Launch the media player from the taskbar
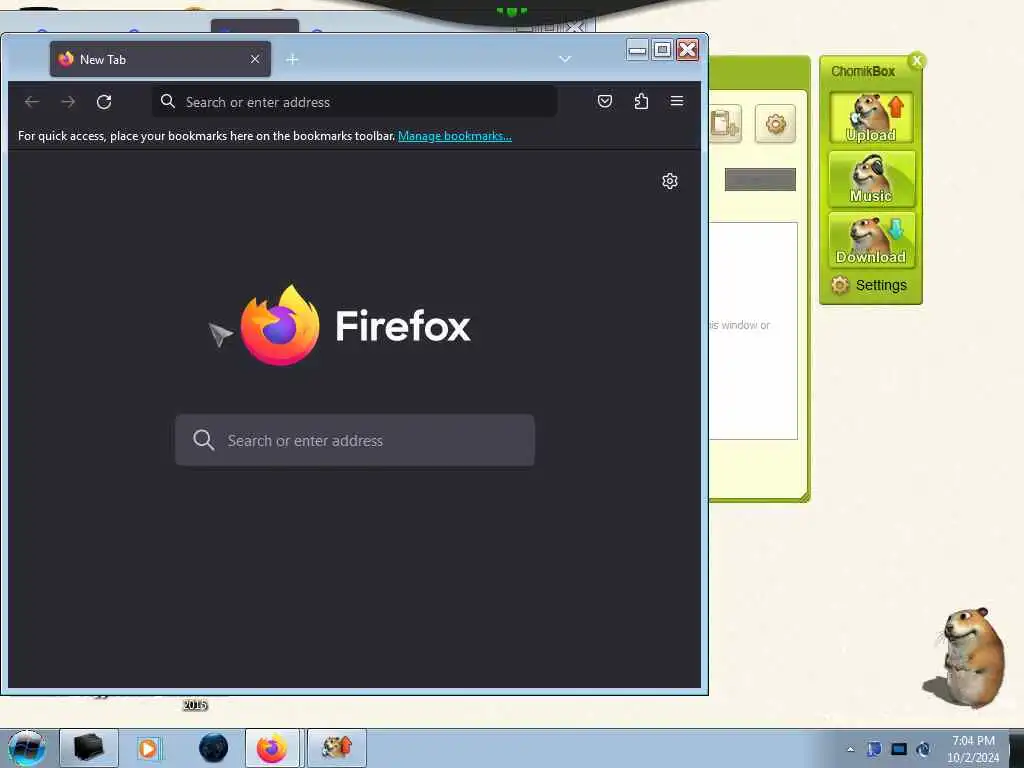 point(149,748)
